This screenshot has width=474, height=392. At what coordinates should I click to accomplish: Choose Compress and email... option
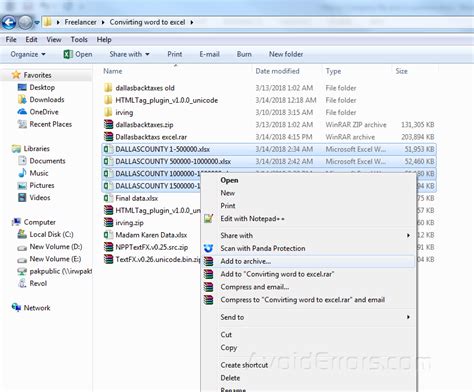coord(255,287)
